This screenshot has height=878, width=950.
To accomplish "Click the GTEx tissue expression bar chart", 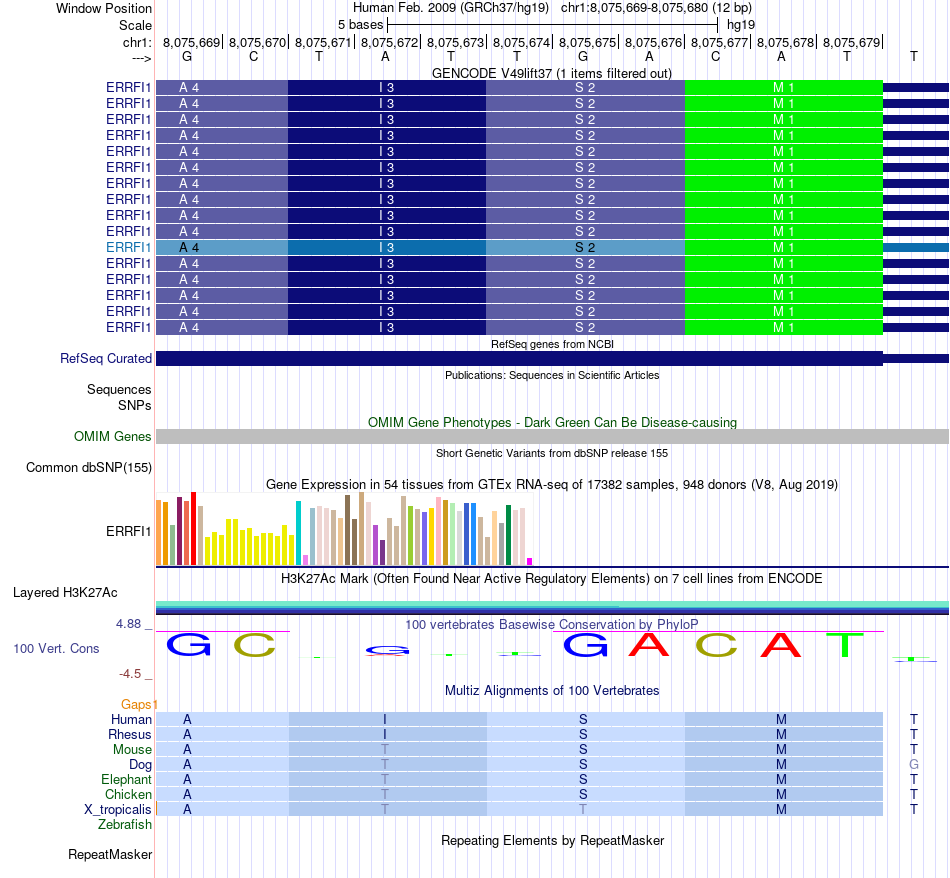I will coord(344,529).
